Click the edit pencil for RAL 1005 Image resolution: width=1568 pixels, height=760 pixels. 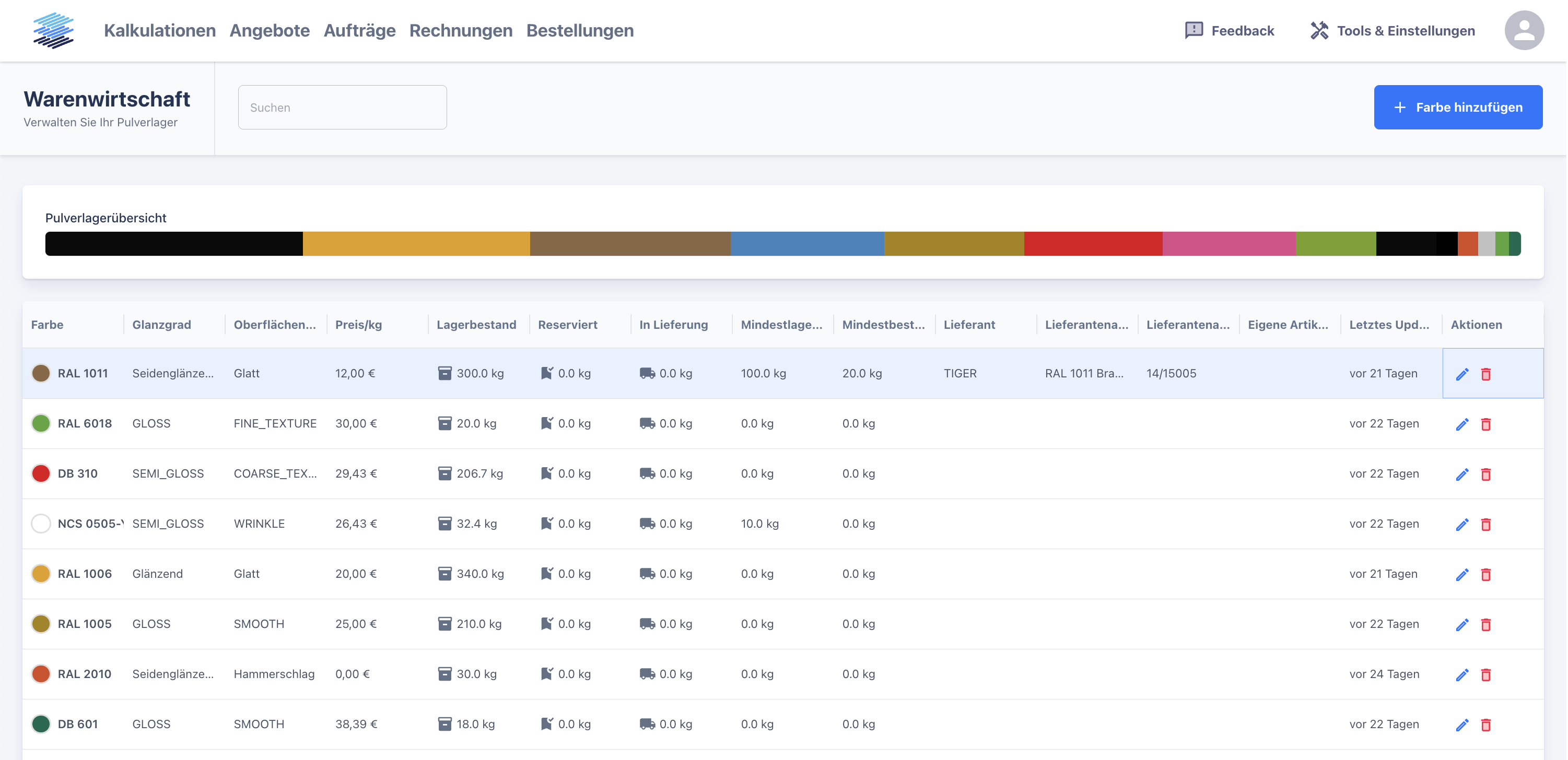click(1462, 624)
